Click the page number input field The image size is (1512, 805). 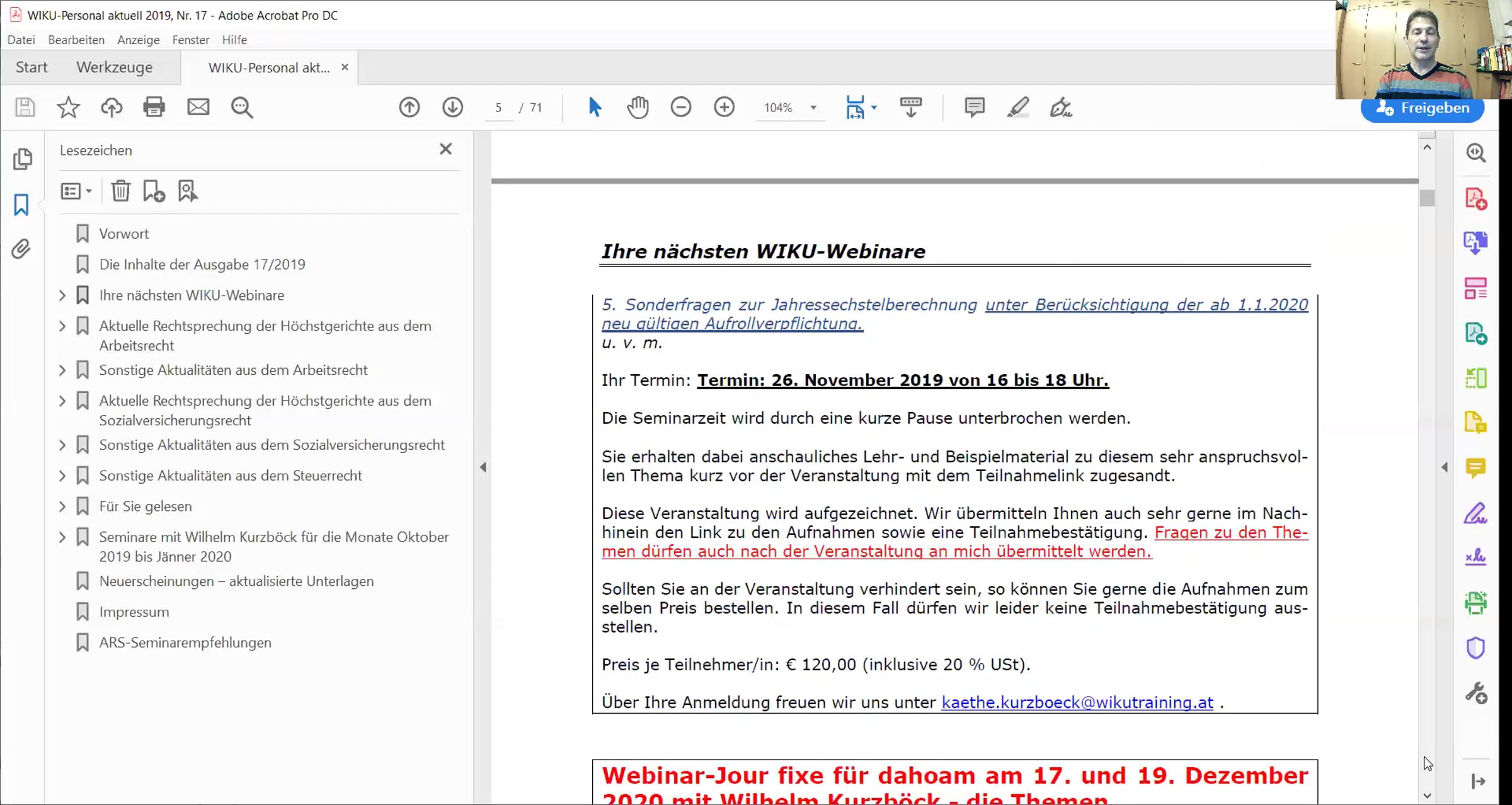point(498,108)
